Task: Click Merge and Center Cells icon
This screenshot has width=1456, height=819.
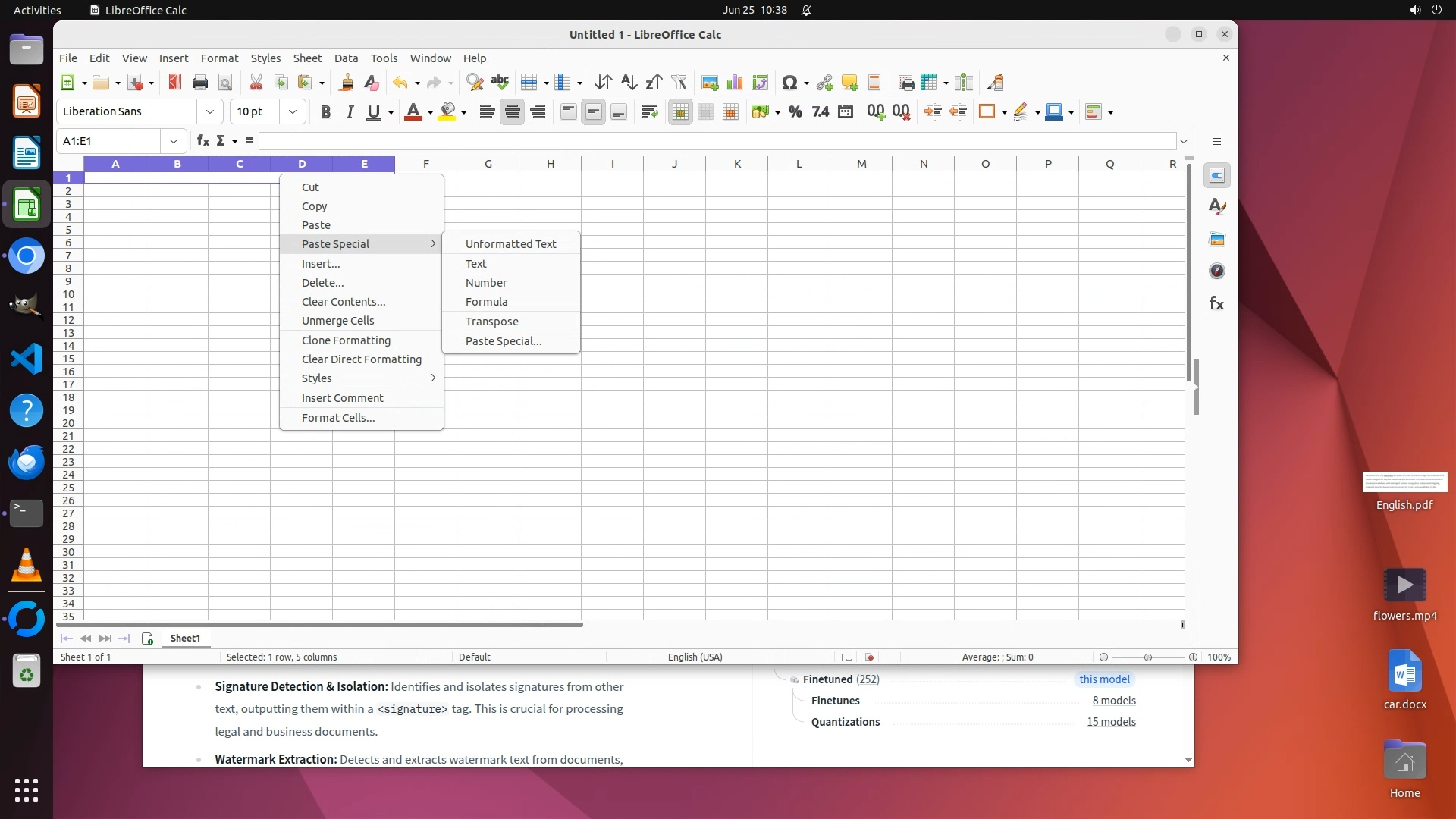Action: [680, 112]
